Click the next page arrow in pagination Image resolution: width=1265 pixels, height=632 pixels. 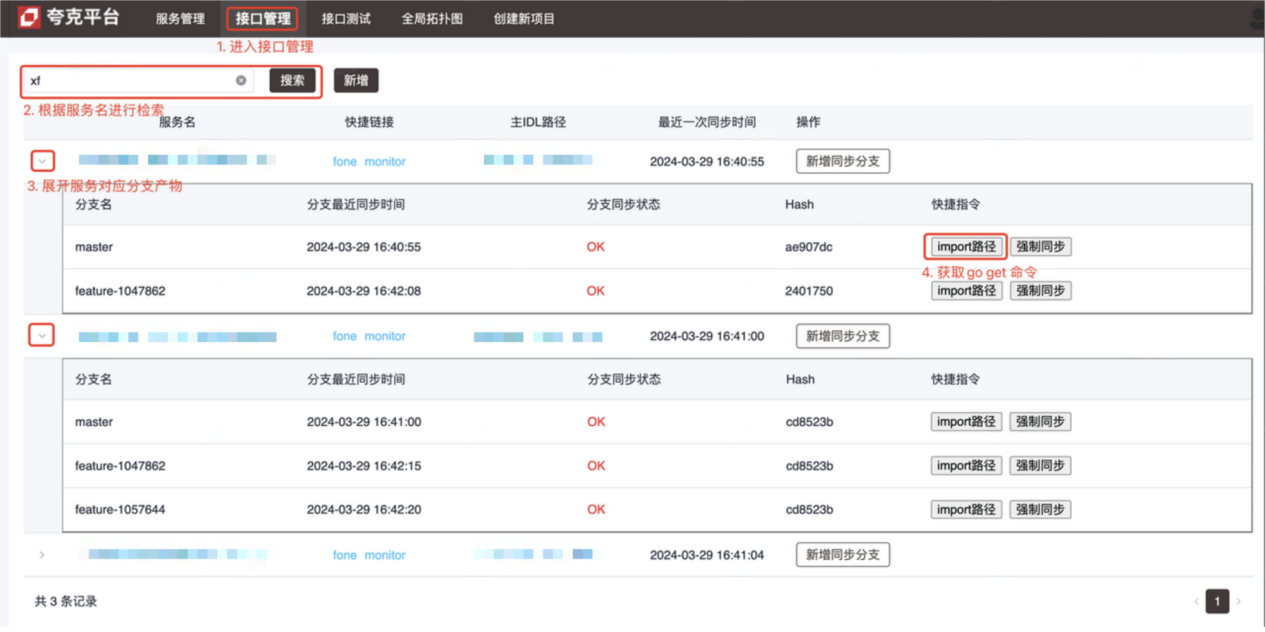(1237, 601)
